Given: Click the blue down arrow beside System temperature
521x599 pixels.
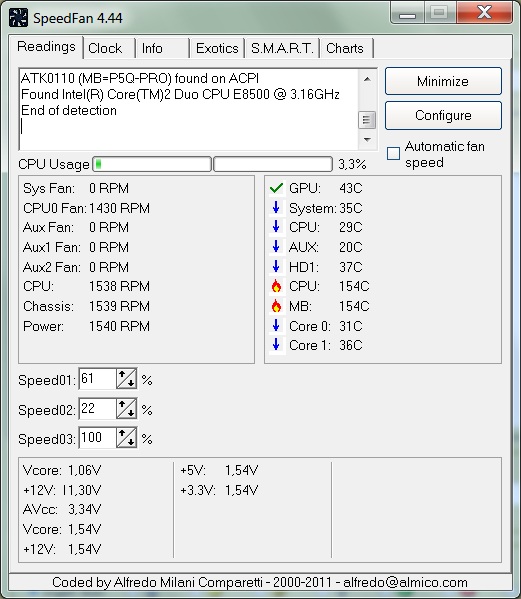Looking at the screenshot, I should (276, 207).
